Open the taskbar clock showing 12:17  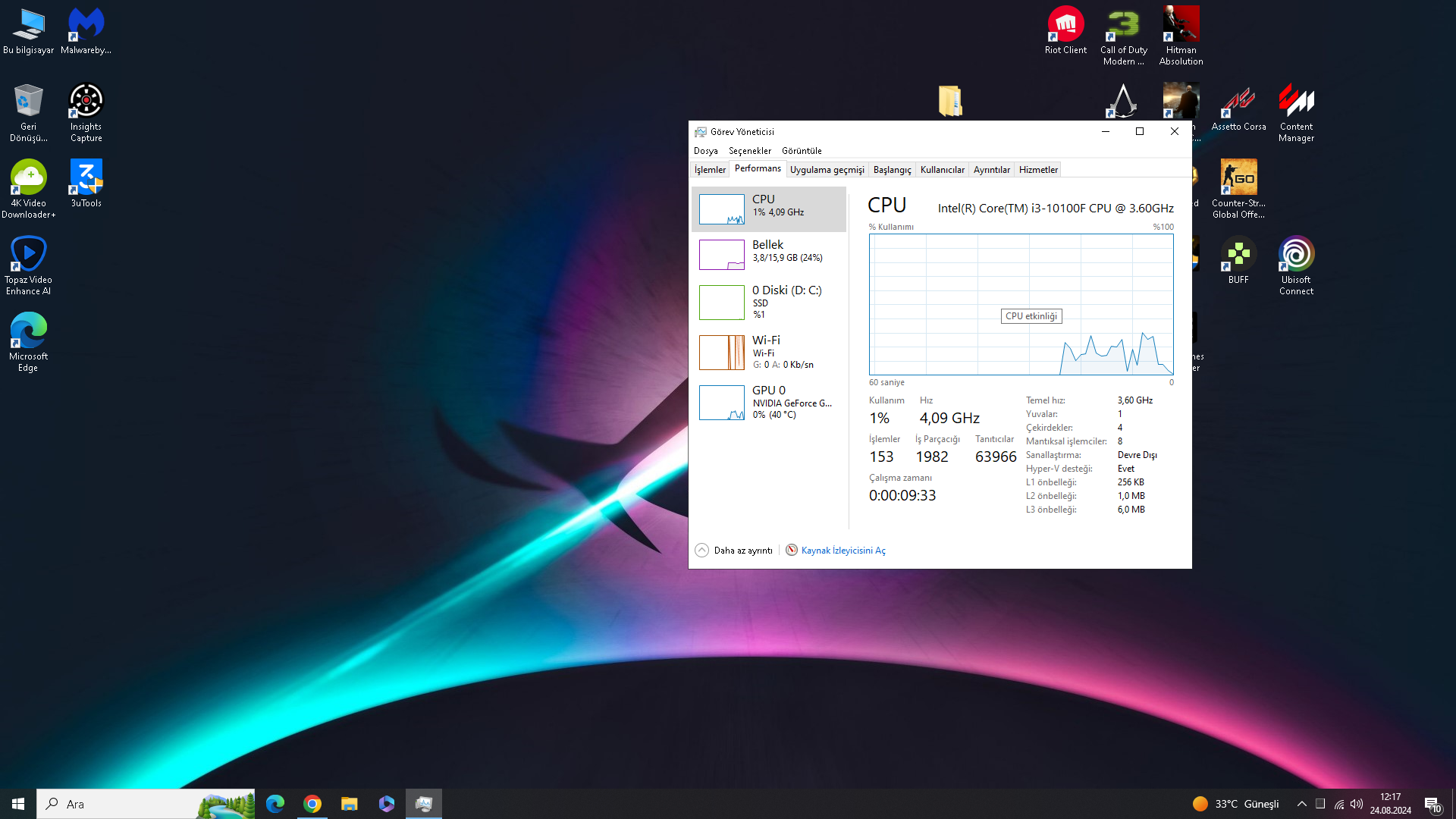click(1390, 804)
